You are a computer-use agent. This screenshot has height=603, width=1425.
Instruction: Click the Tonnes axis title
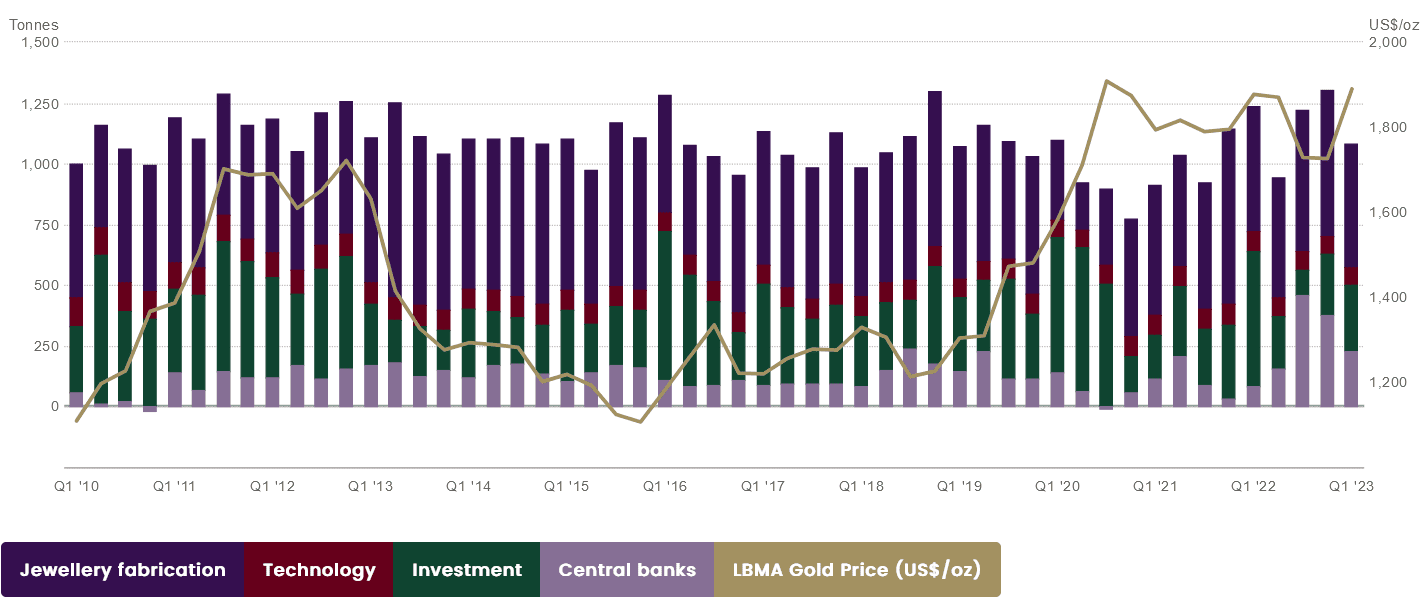(x=34, y=24)
